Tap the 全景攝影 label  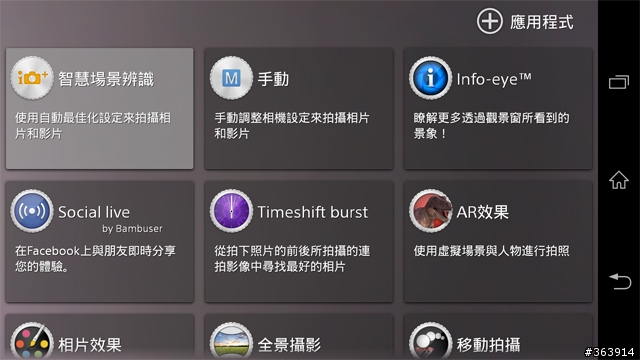289,345
